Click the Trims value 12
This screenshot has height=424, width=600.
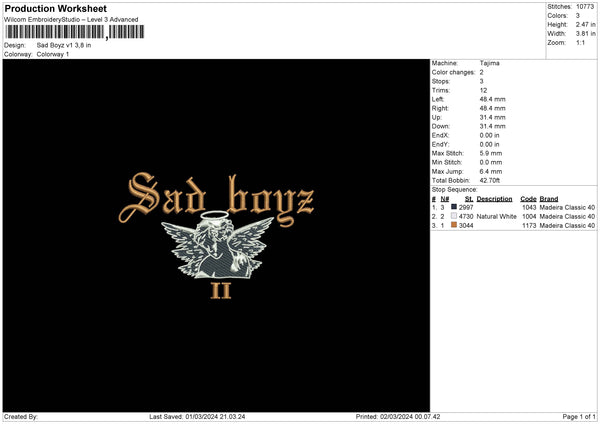[483, 90]
